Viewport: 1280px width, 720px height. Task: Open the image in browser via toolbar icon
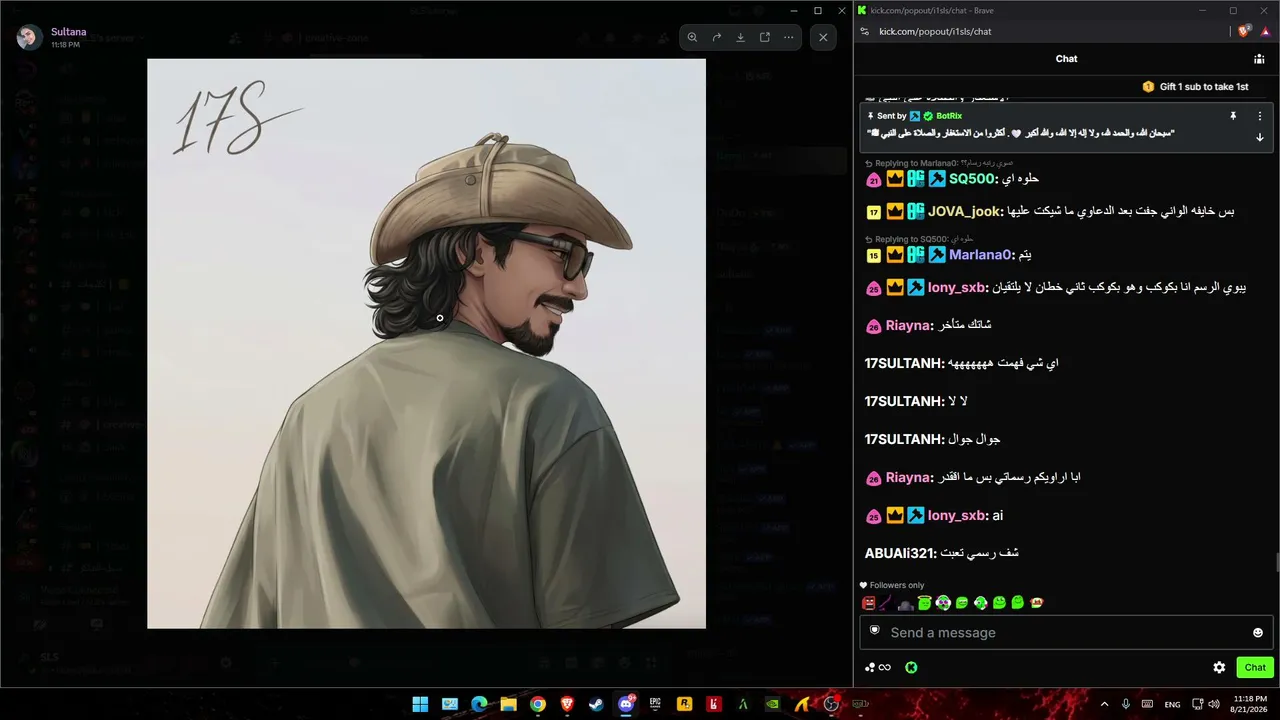click(765, 37)
